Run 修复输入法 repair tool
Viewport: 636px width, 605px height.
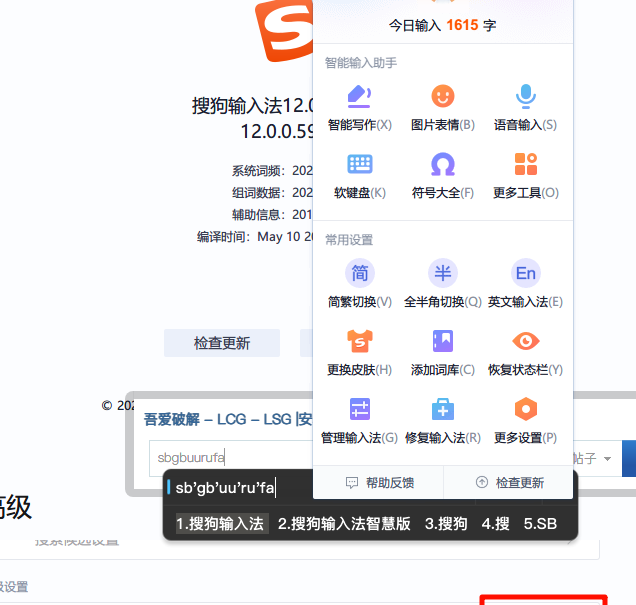coord(443,421)
